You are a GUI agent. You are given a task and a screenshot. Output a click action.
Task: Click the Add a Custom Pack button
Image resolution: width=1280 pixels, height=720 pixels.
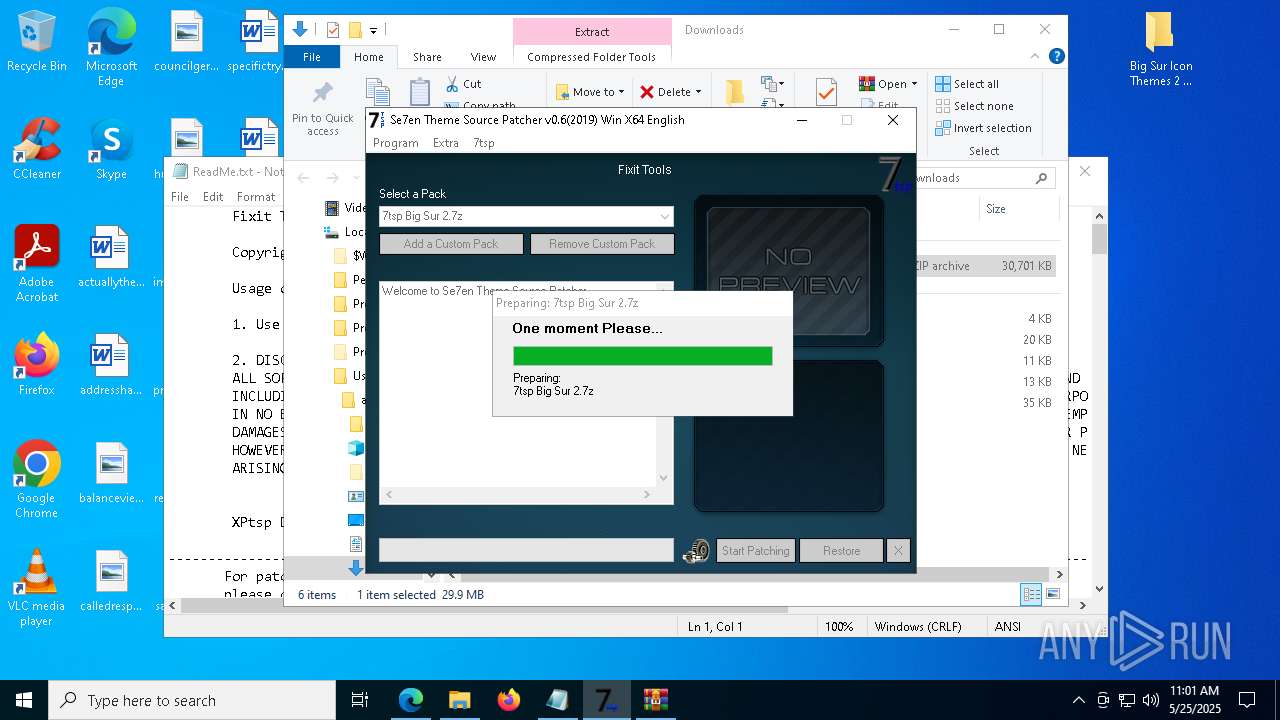click(x=451, y=244)
